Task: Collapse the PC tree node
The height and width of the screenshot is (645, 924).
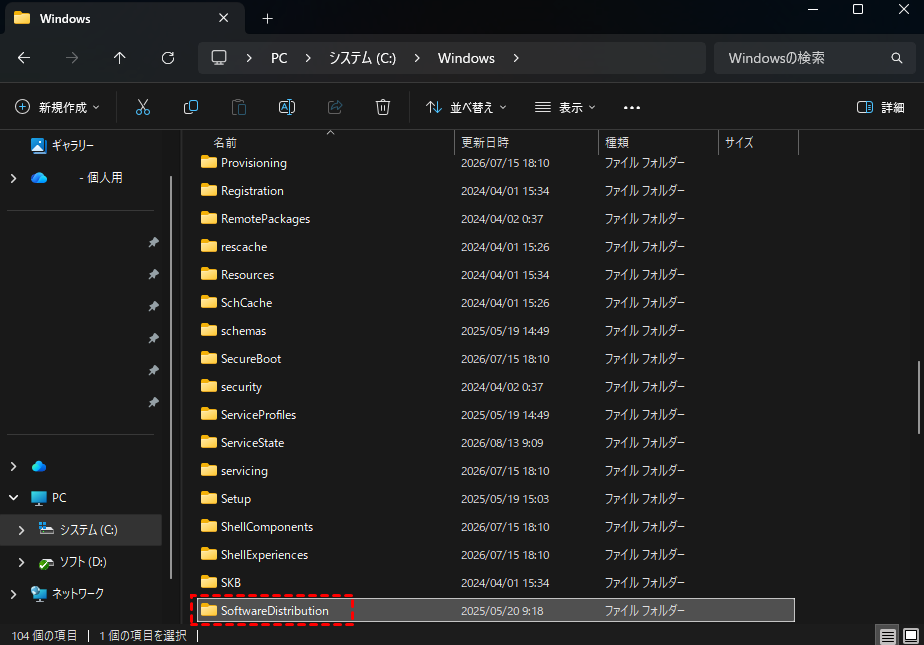Action: (14, 498)
